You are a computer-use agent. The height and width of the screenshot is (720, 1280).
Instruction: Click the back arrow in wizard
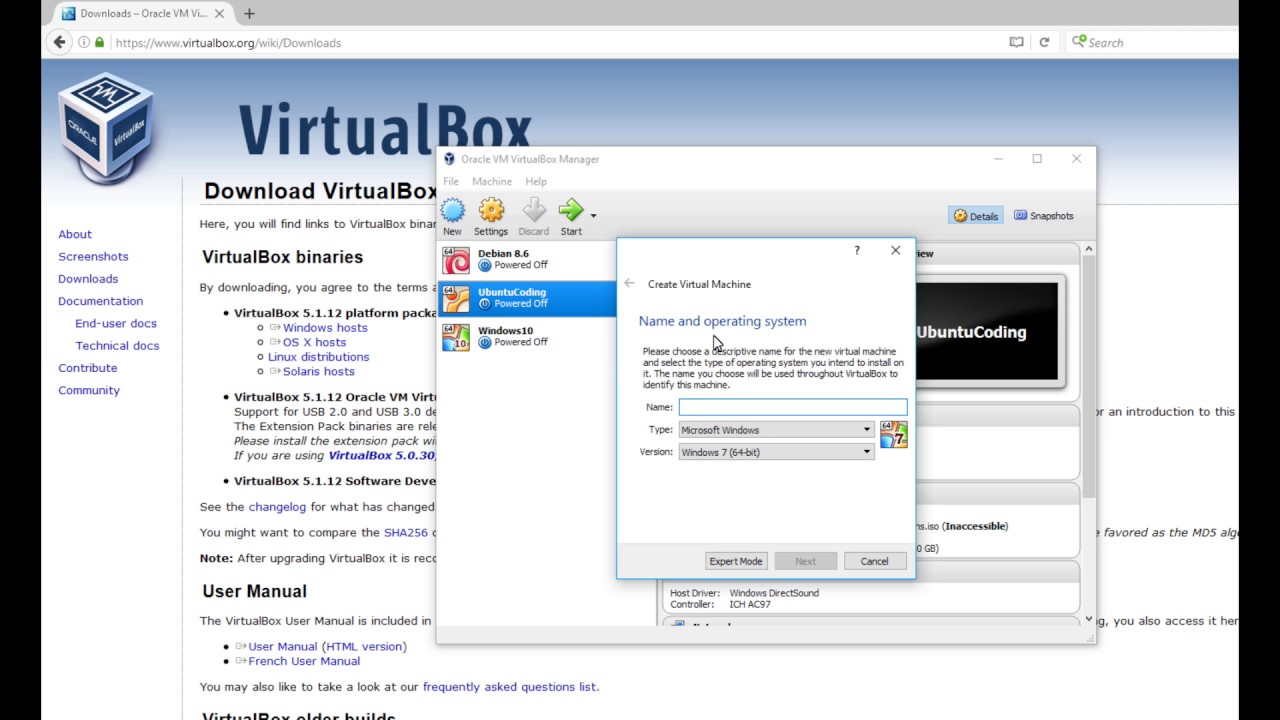pyautogui.click(x=629, y=284)
